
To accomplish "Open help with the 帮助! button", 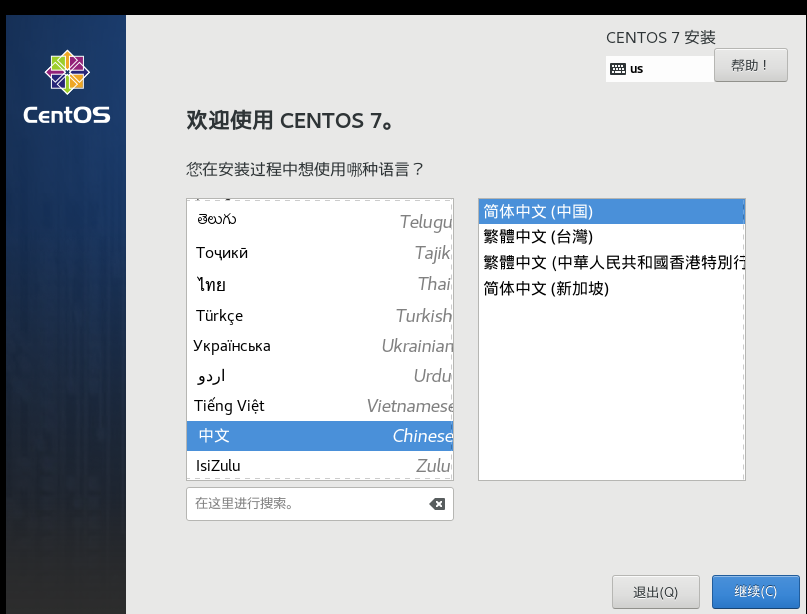I will pos(750,65).
